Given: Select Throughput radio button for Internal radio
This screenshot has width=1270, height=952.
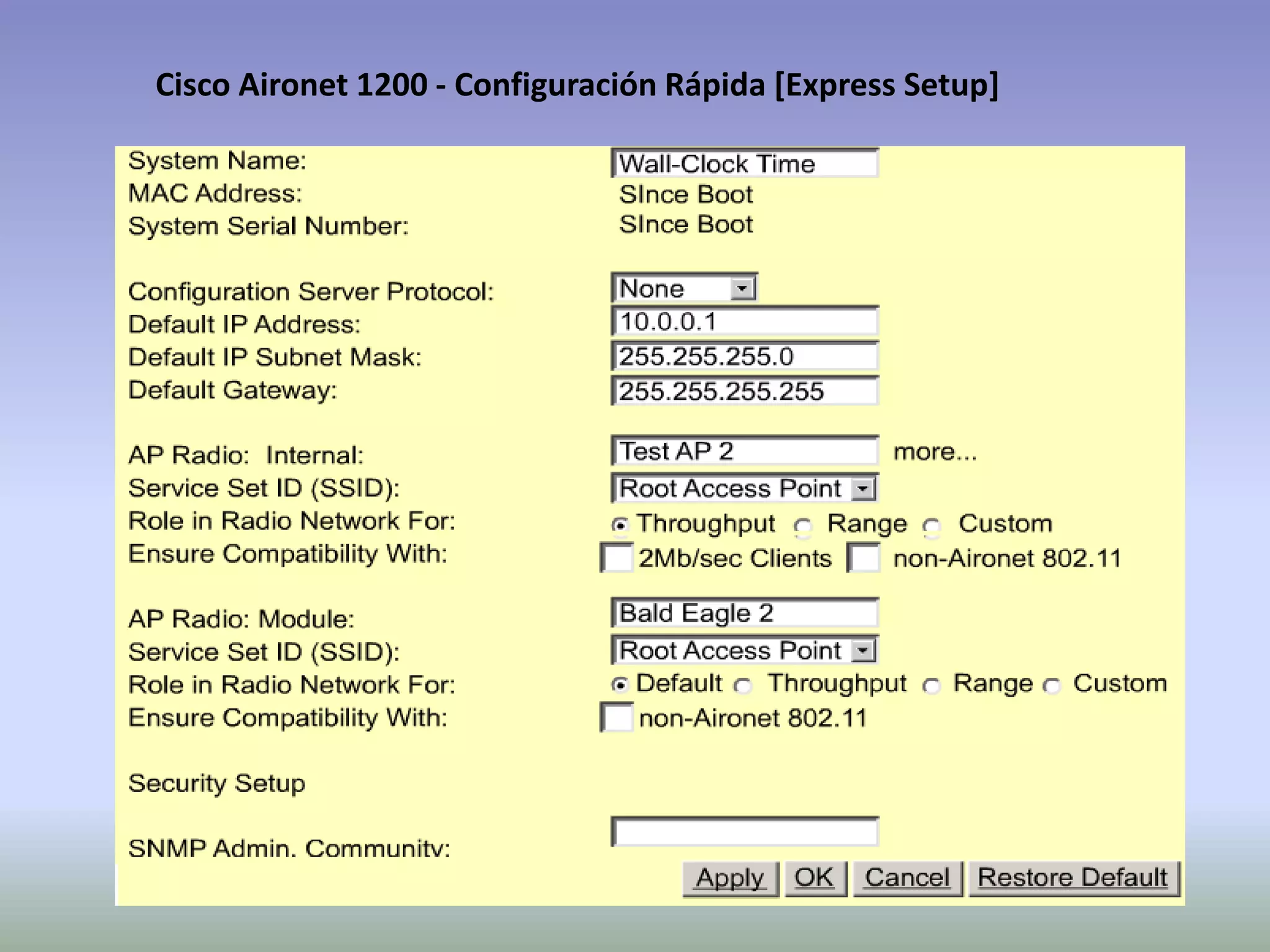Looking at the screenshot, I should 619,526.
